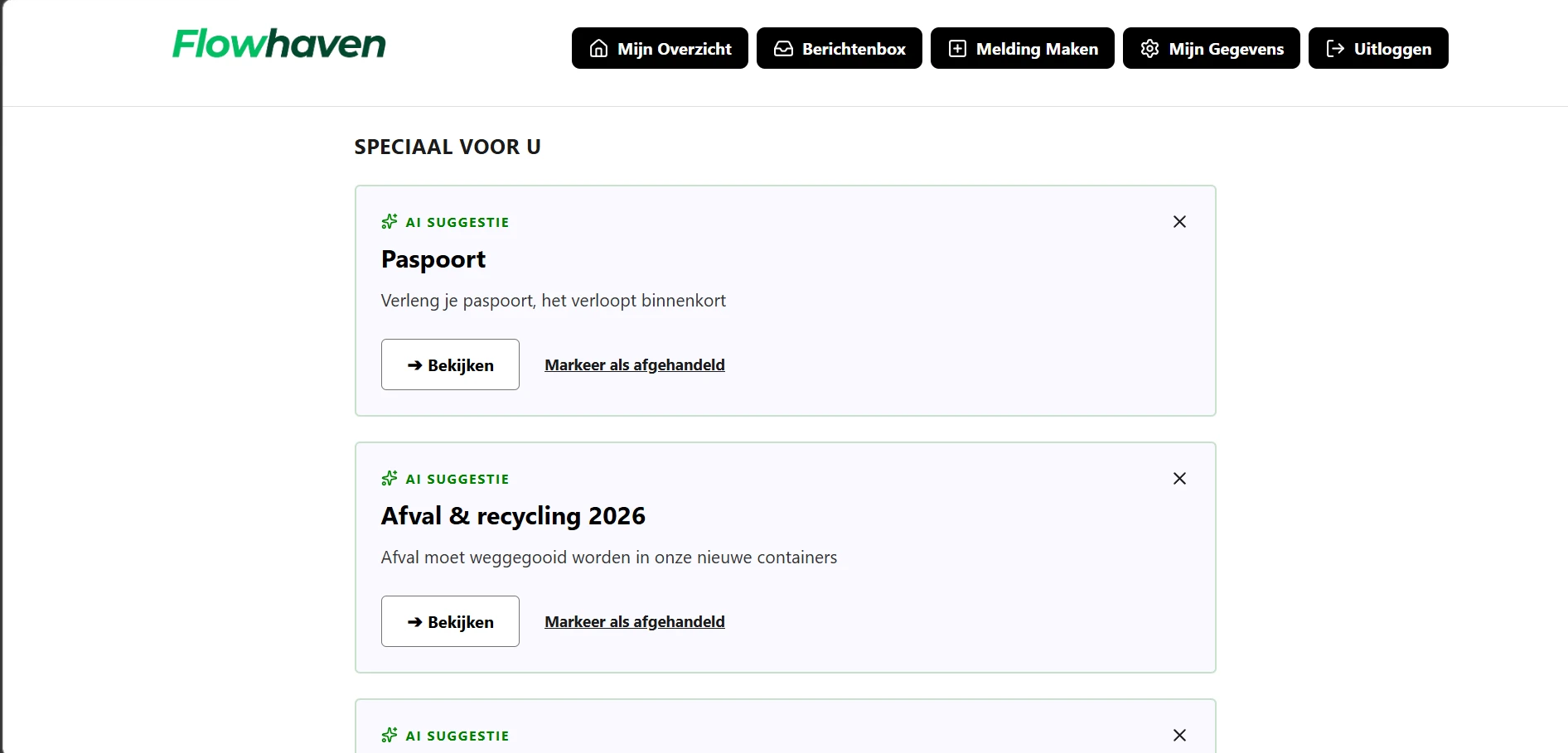Select the Mijn Overzicht menu item
Image resolution: width=1568 pixels, height=753 pixels.
(659, 48)
